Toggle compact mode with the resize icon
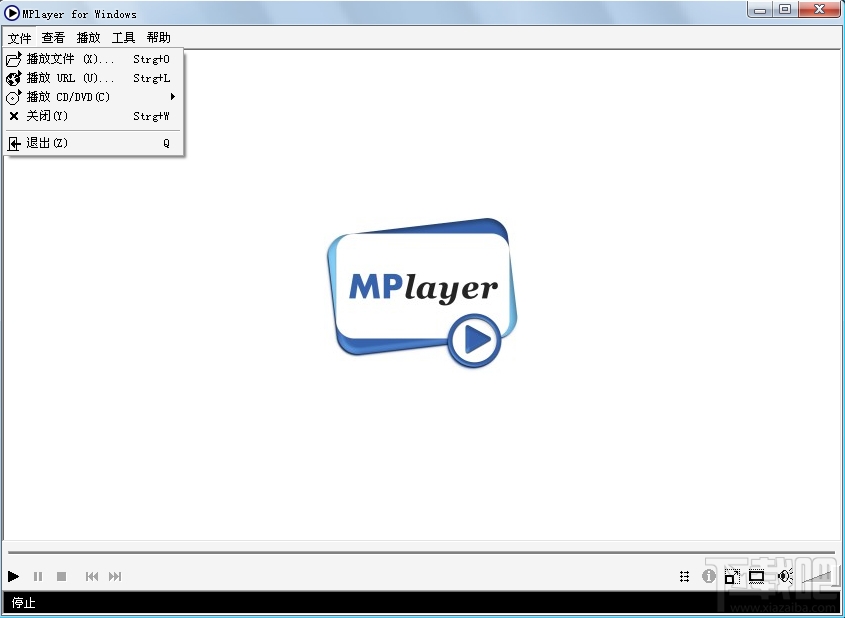The height and width of the screenshot is (618, 845). click(732, 576)
